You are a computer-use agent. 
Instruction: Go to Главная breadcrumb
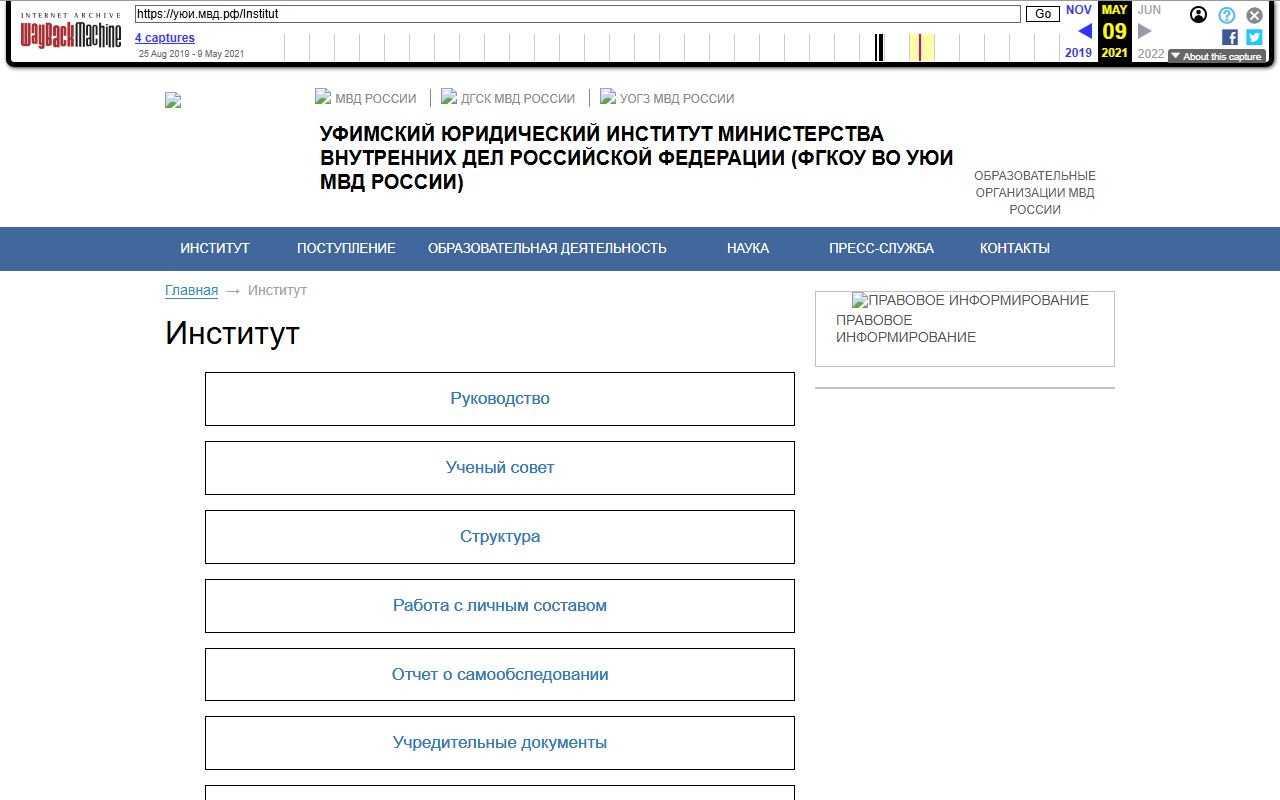pyautogui.click(x=191, y=290)
